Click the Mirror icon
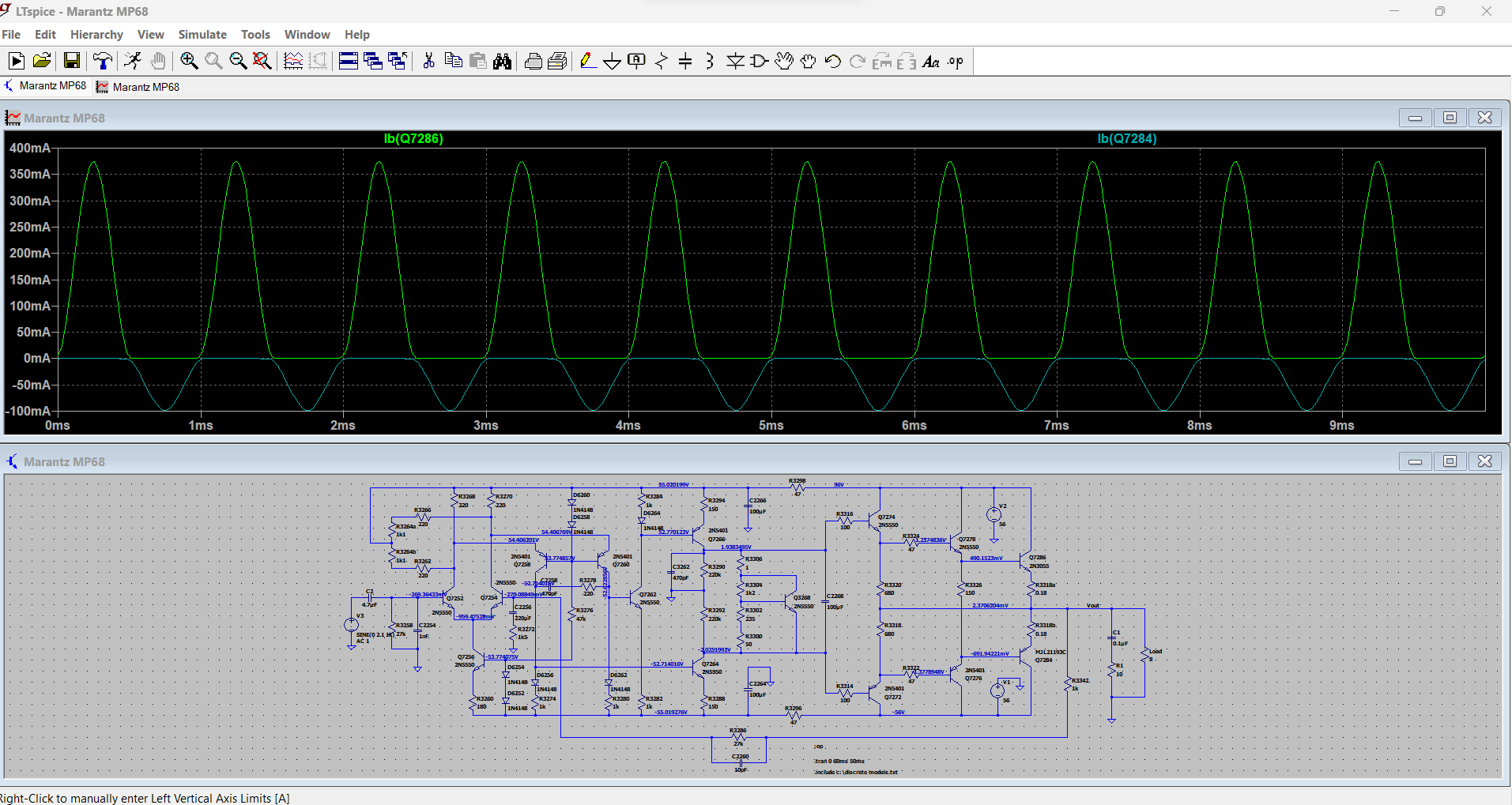The height and width of the screenshot is (805, 1512). click(x=907, y=62)
